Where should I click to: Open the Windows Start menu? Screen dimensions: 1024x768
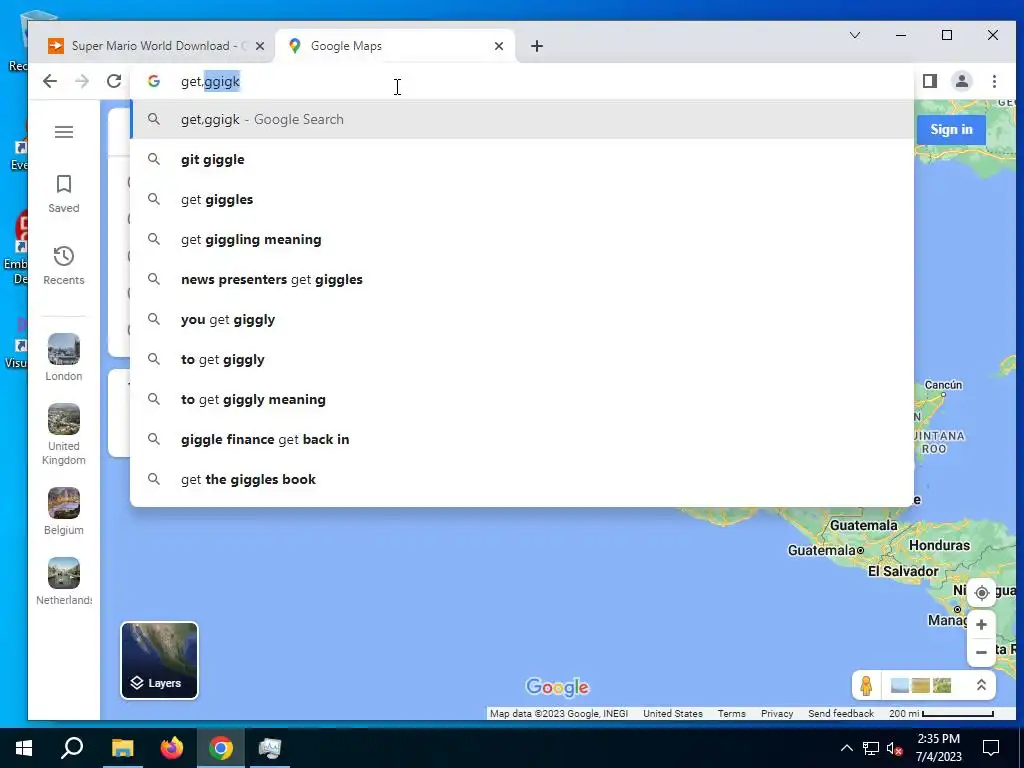[x=24, y=748]
